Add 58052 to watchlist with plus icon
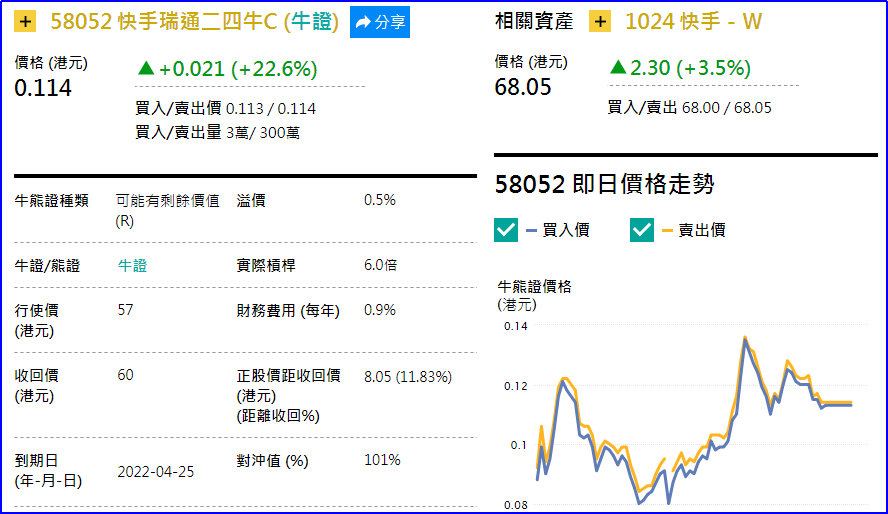 tap(25, 22)
